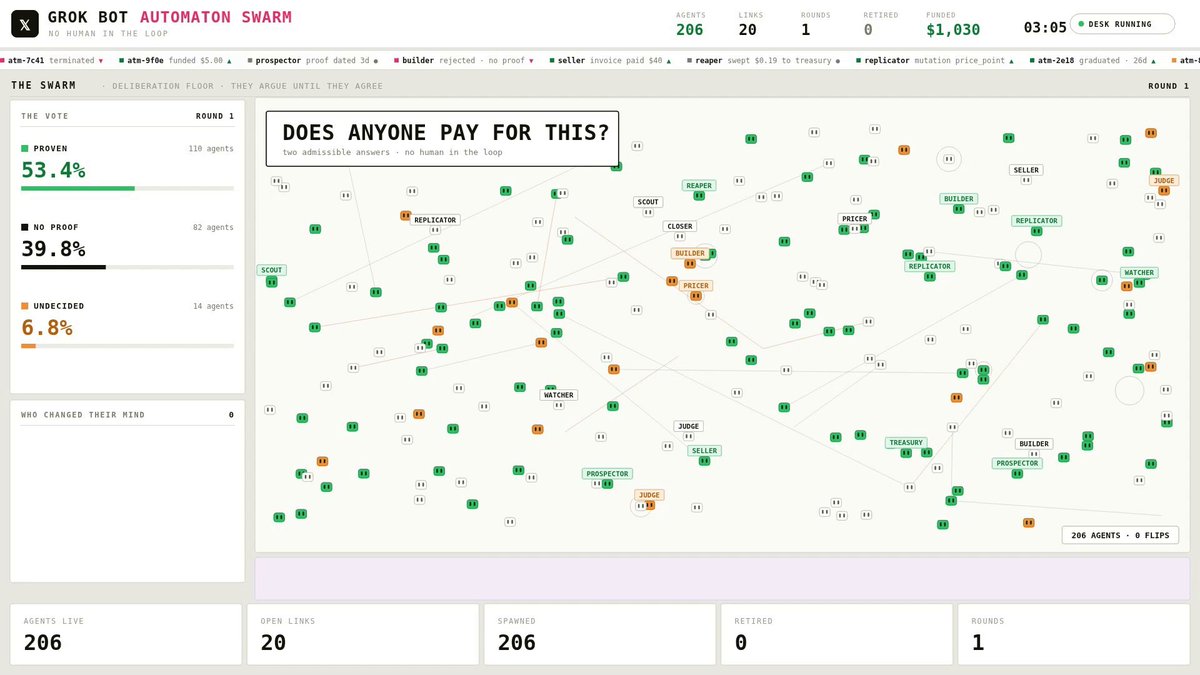Select the white BUILDER agent node icon
Image resolution: width=1200 pixels, height=675 pixels.
[1034, 454]
